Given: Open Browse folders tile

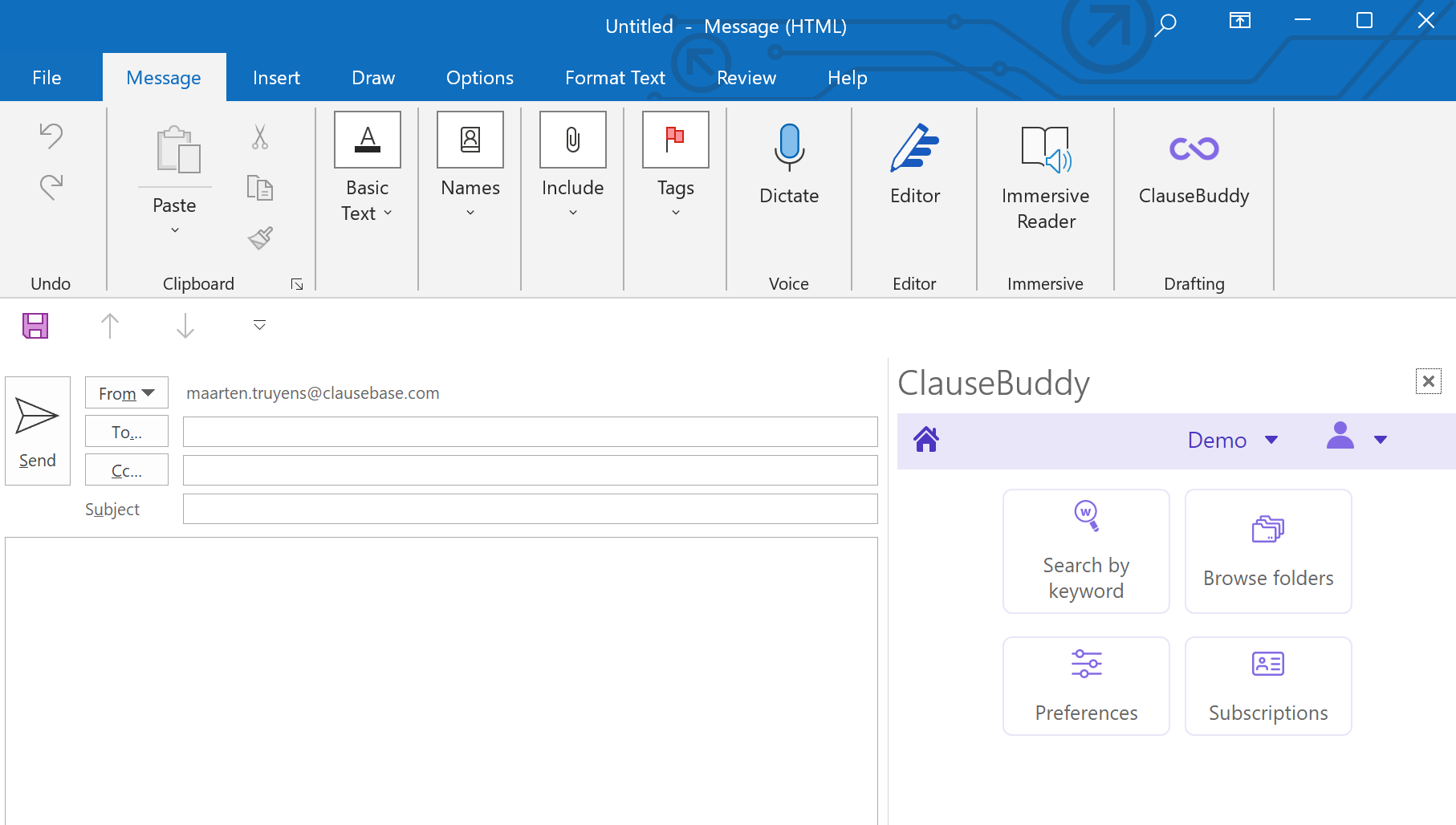Looking at the screenshot, I should click(x=1268, y=551).
